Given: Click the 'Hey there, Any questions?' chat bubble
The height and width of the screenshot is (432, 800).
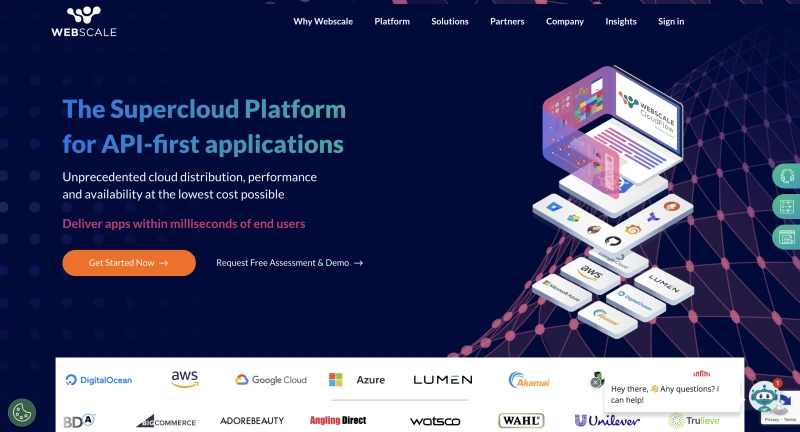Looking at the screenshot, I should 671,394.
